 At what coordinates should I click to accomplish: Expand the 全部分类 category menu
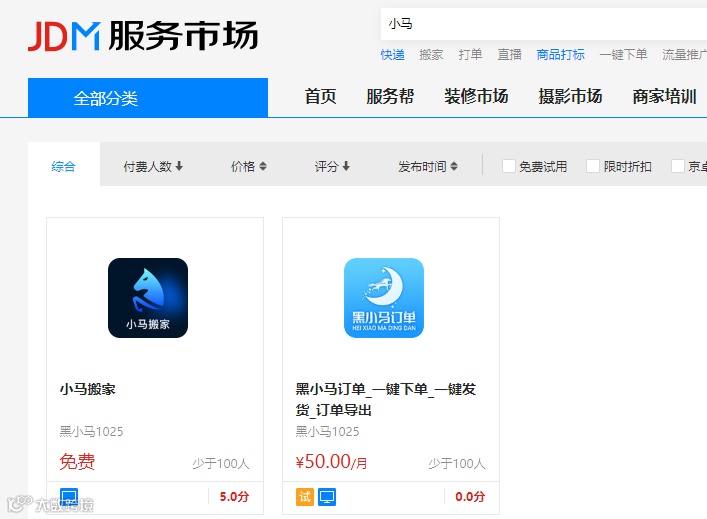point(148,97)
